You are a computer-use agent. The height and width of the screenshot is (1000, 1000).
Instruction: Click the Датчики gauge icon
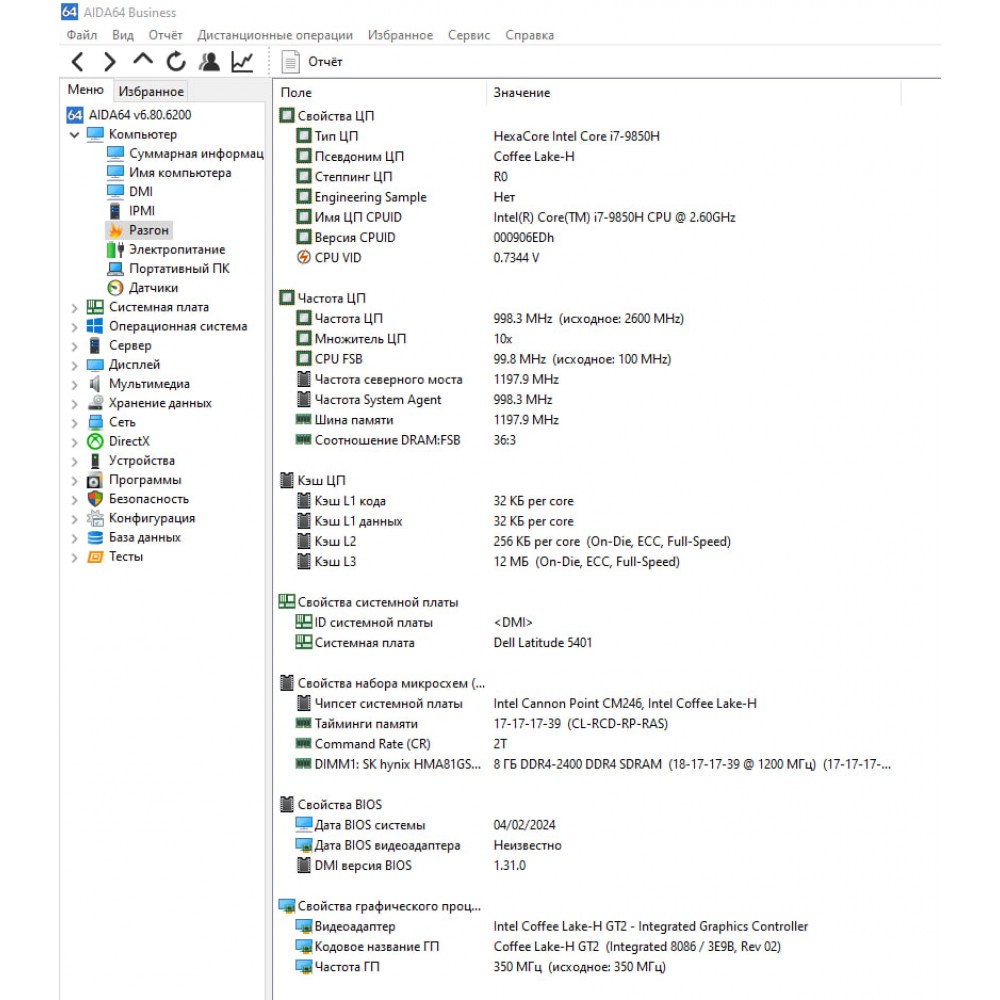pos(115,288)
